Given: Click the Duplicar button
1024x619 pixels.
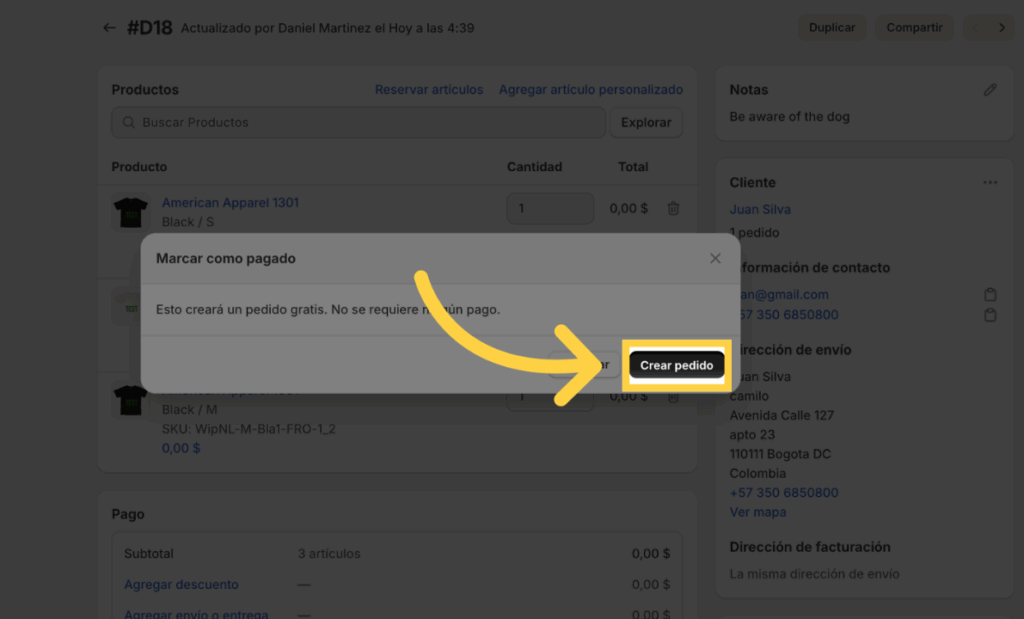Looking at the screenshot, I should [x=832, y=28].
